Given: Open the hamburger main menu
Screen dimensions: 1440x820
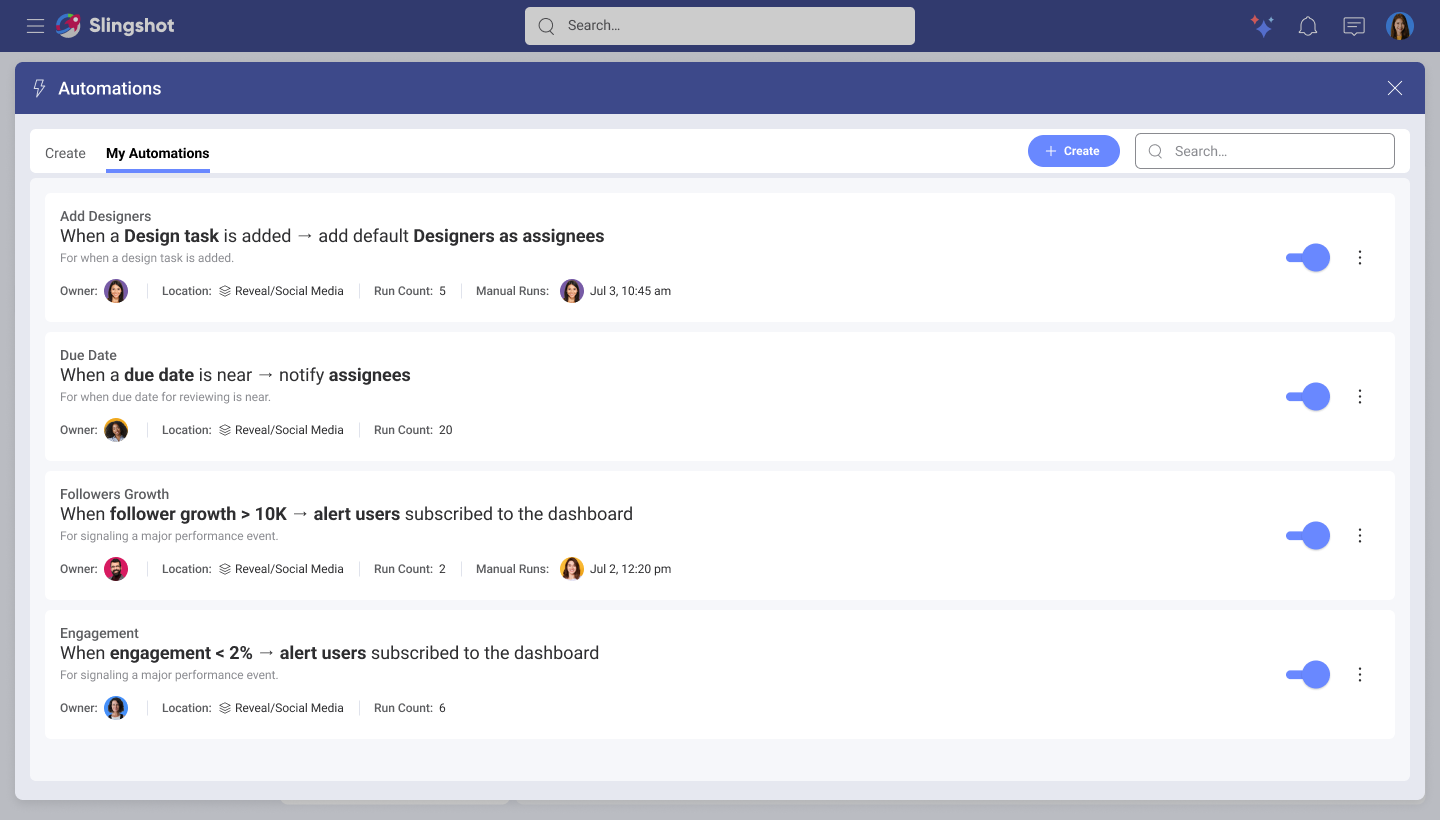Looking at the screenshot, I should tap(35, 26).
